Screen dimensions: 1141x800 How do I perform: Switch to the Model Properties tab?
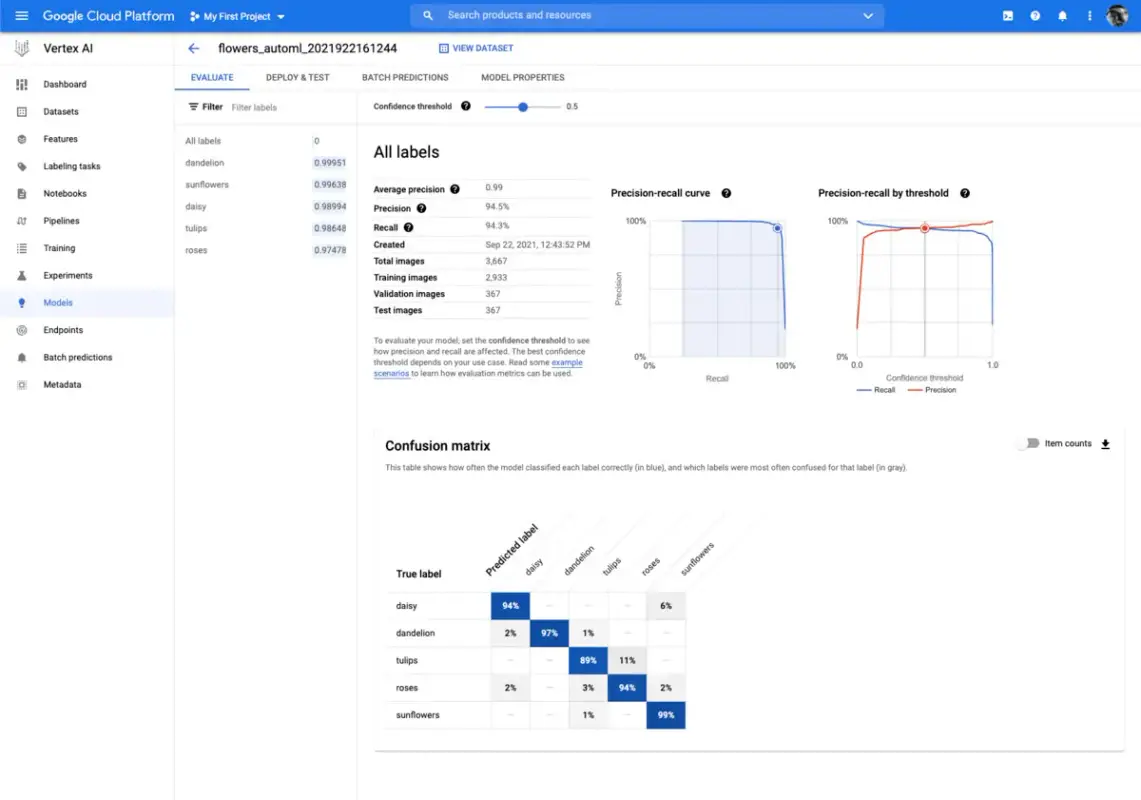click(522, 77)
